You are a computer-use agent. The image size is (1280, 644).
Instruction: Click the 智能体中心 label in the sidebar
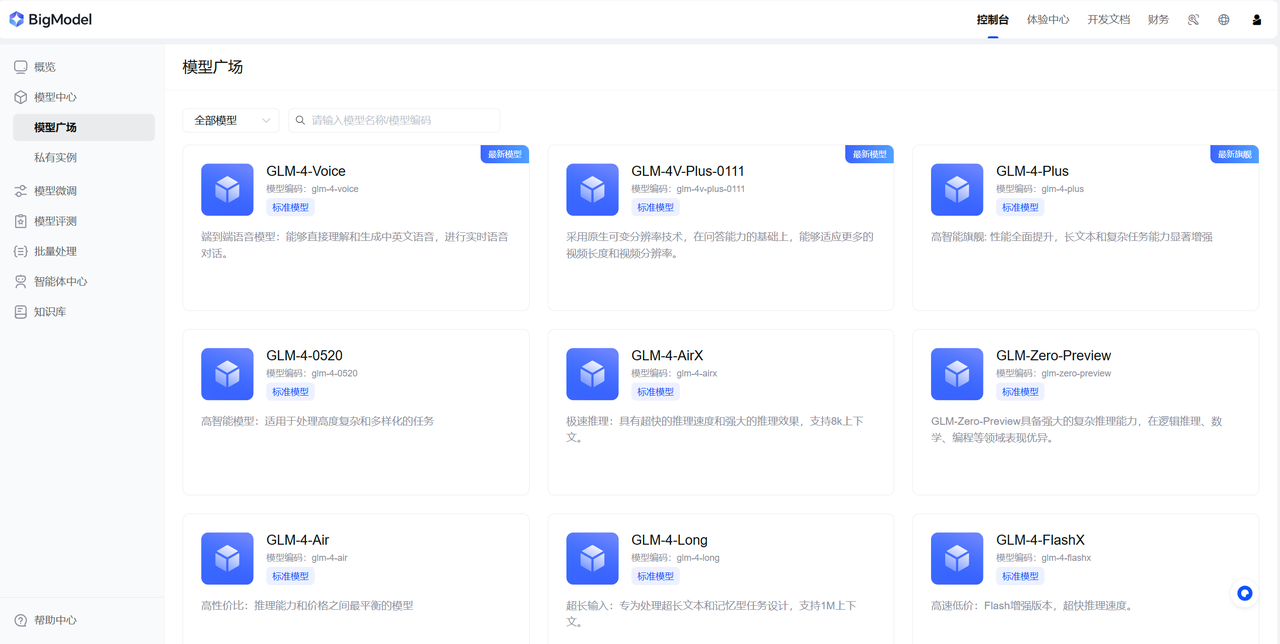tap(60, 282)
